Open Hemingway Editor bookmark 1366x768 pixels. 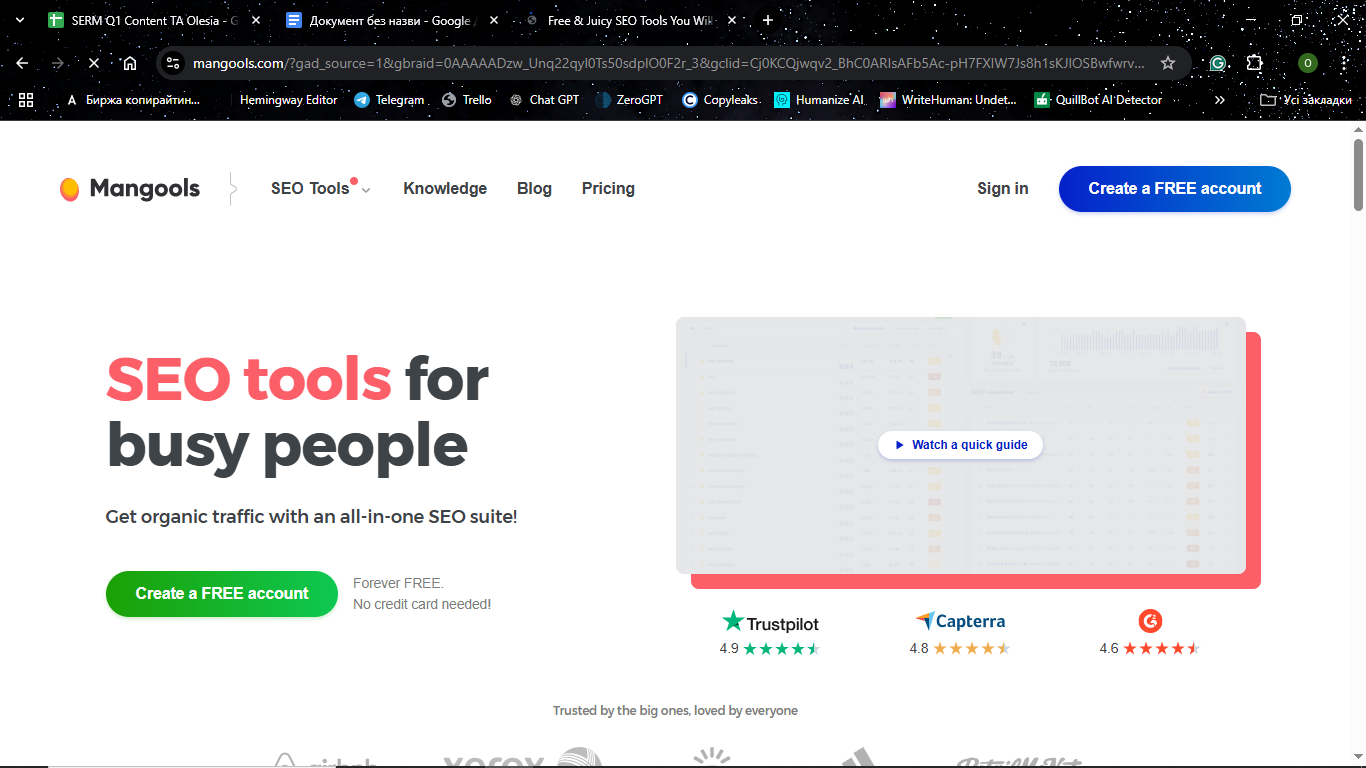pos(288,100)
